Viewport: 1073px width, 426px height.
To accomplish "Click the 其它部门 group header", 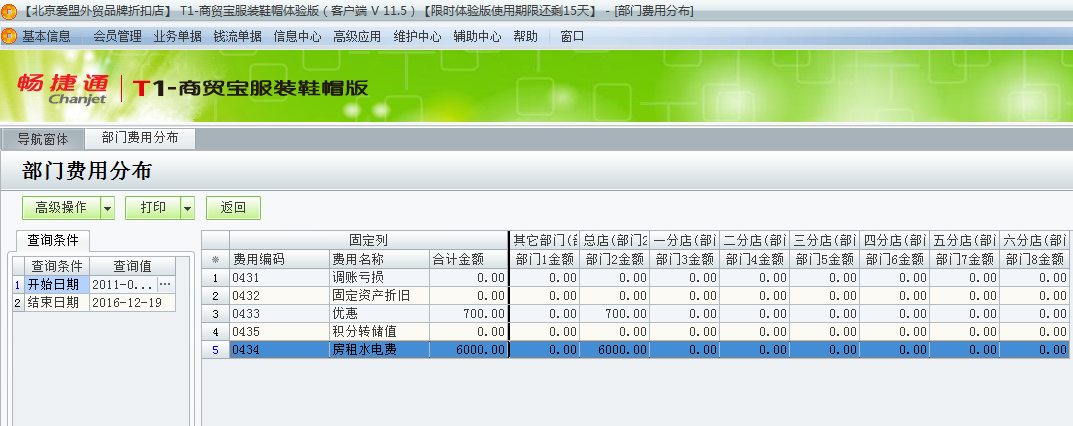I will [545, 241].
